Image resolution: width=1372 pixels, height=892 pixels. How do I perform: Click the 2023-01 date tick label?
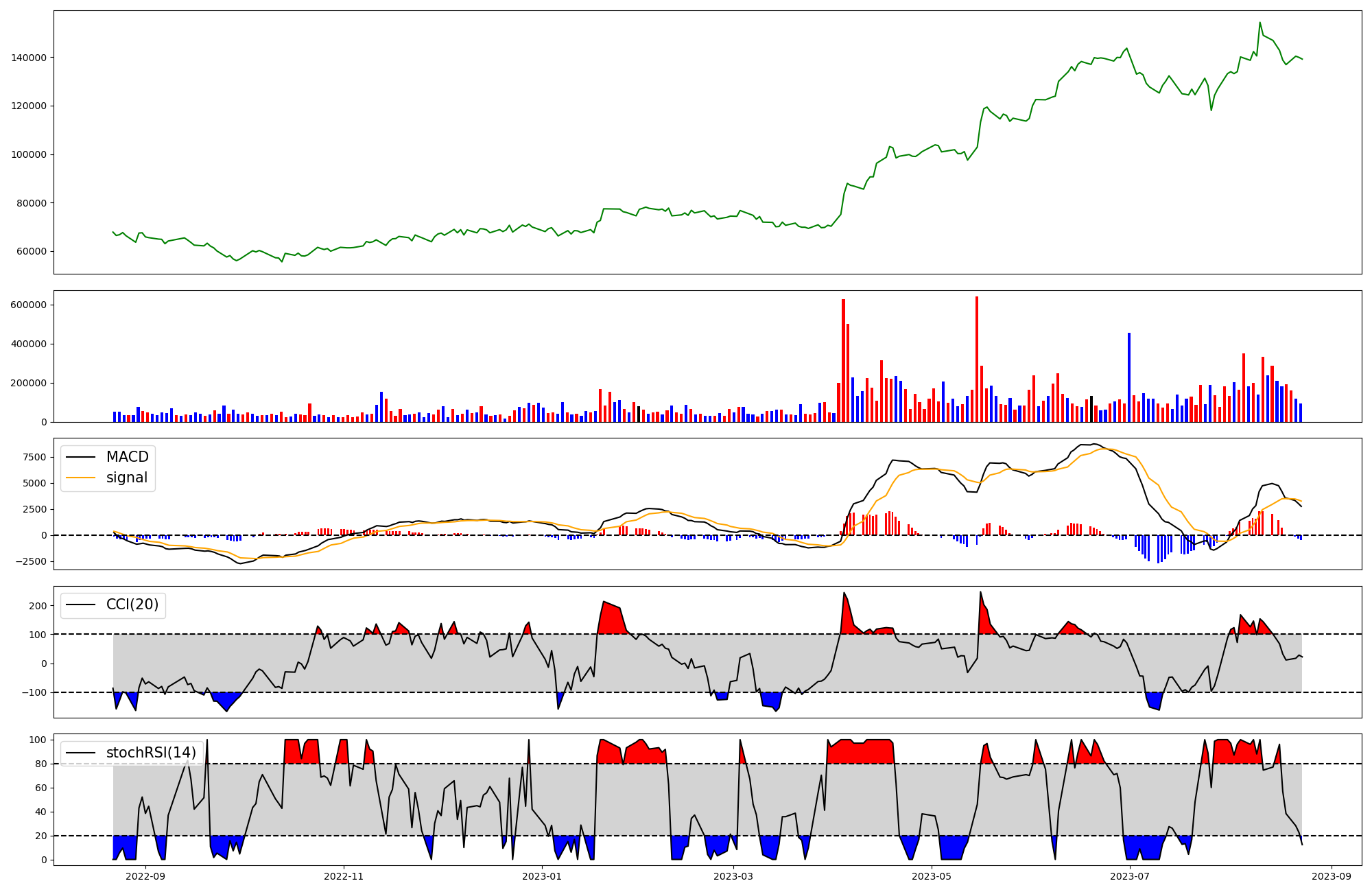[x=542, y=876]
